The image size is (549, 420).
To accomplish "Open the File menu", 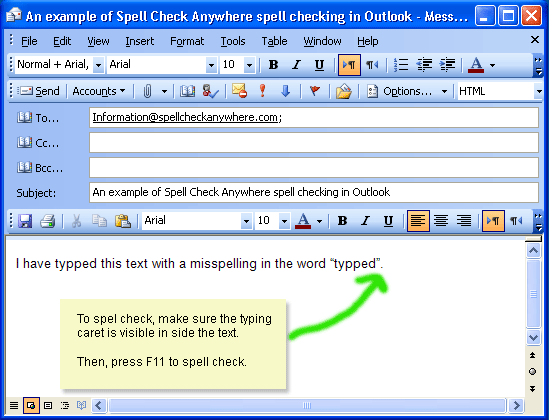I will 29,41.
